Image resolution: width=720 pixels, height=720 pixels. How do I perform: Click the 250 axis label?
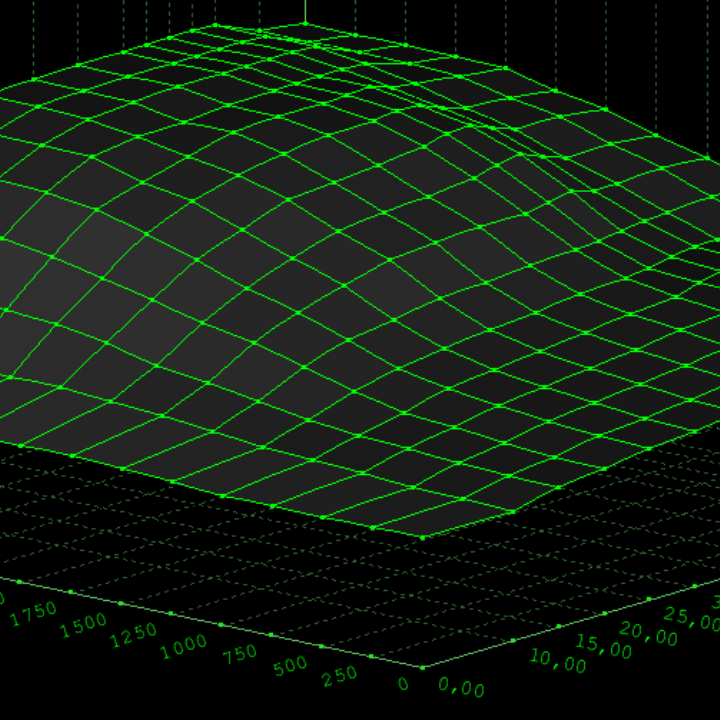coord(340,675)
